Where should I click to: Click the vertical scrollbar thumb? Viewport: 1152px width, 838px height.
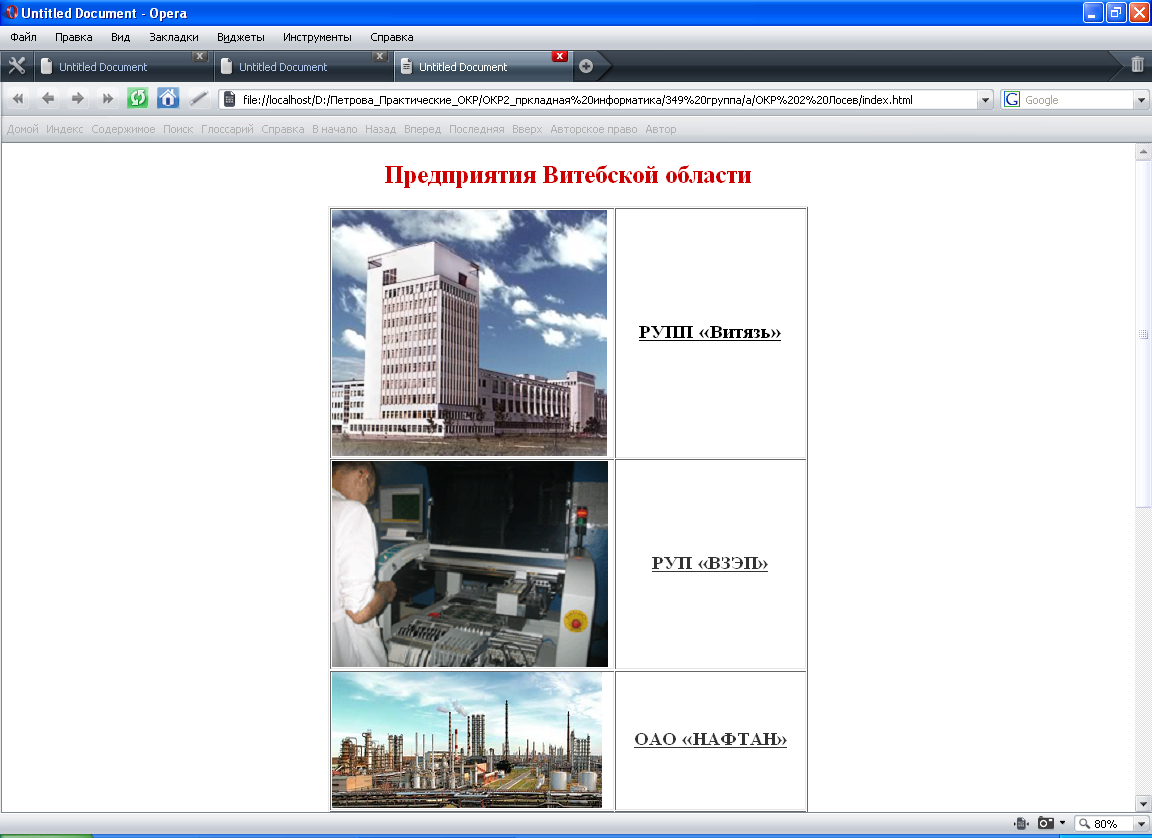tap(1142, 333)
